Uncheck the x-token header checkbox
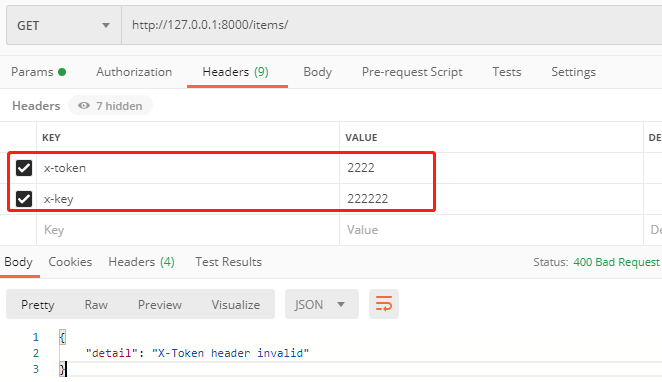This screenshot has width=662, height=382. [x=24, y=168]
